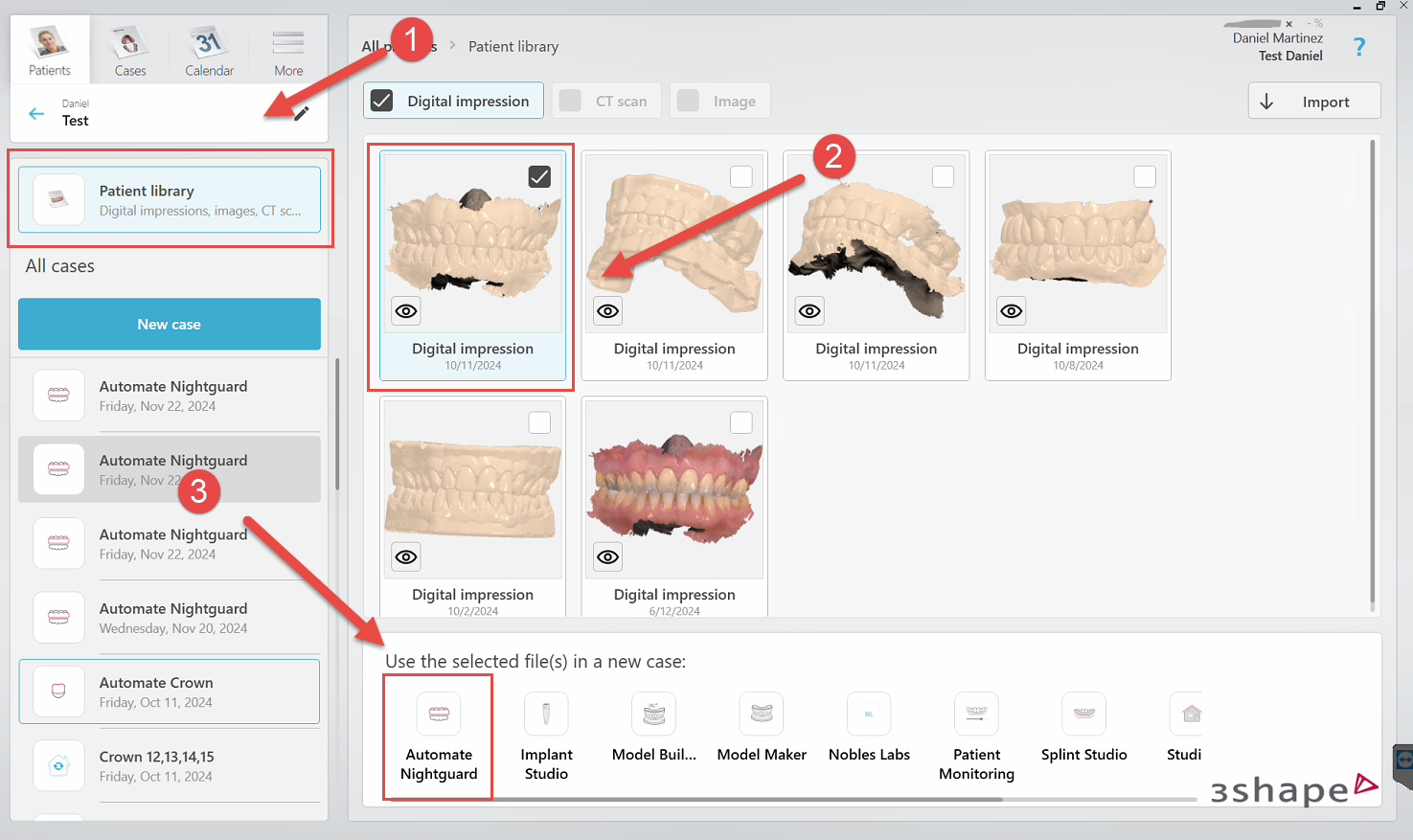
Task: Click the back arrow beside Daniel Test
Action: point(35,113)
